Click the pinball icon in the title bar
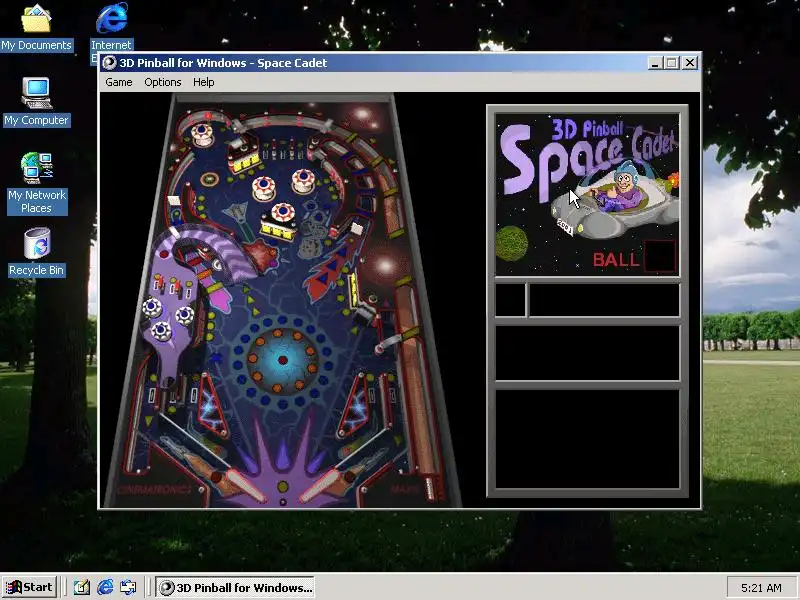The height and width of the screenshot is (600, 800). [109, 63]
